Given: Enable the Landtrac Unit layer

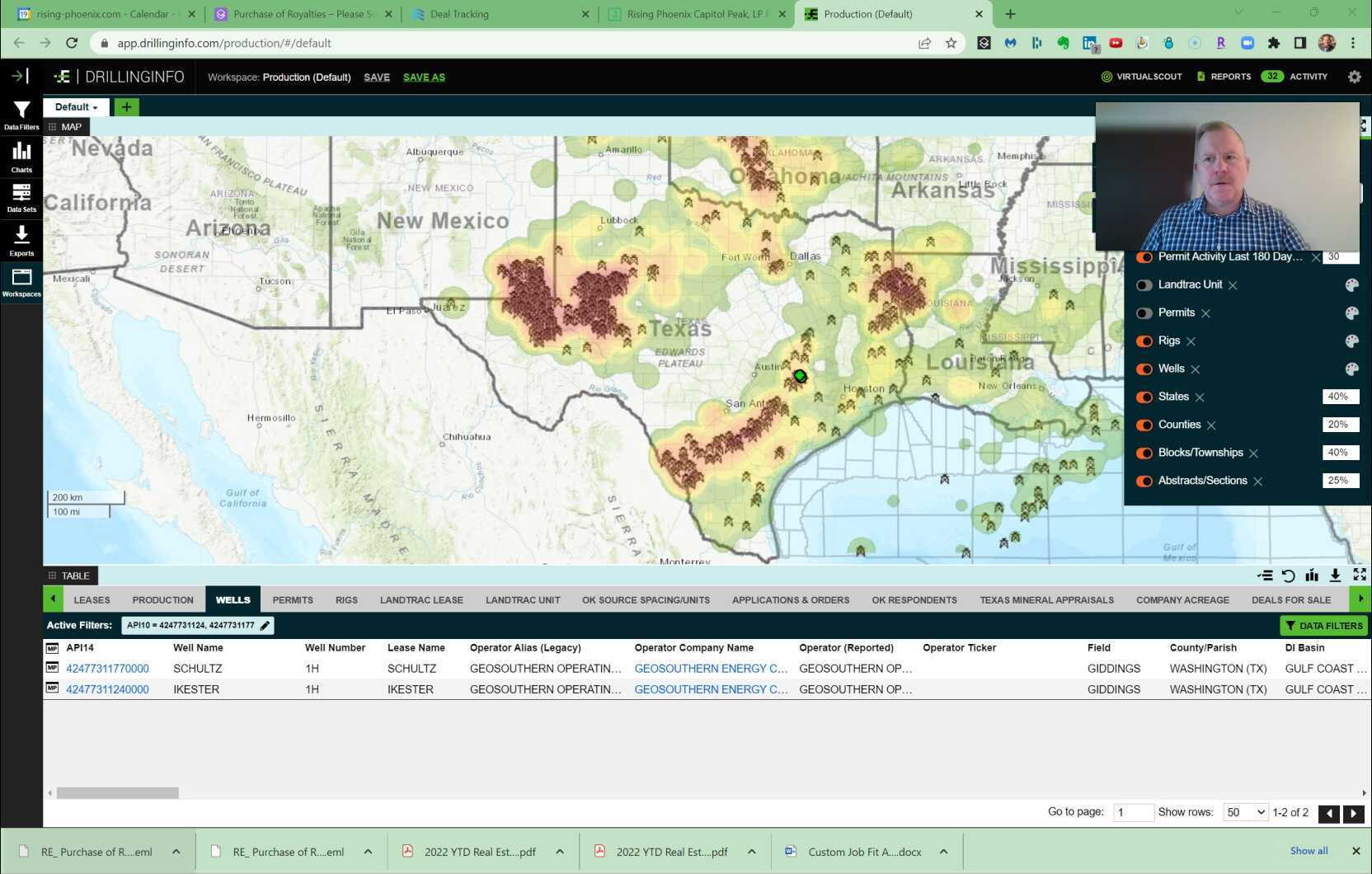Looking at the screenshot, I should tap(1144, 285).
